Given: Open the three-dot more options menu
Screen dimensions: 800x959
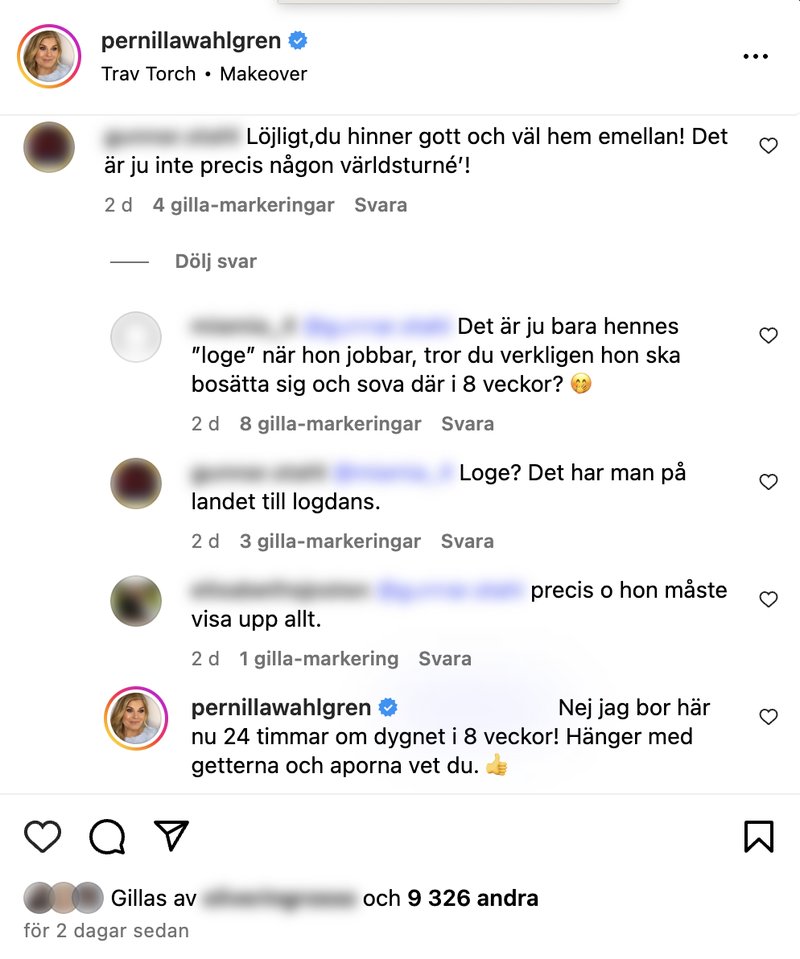Looking at the screenshot, I should pyautogui.click(x=755, y=56).
